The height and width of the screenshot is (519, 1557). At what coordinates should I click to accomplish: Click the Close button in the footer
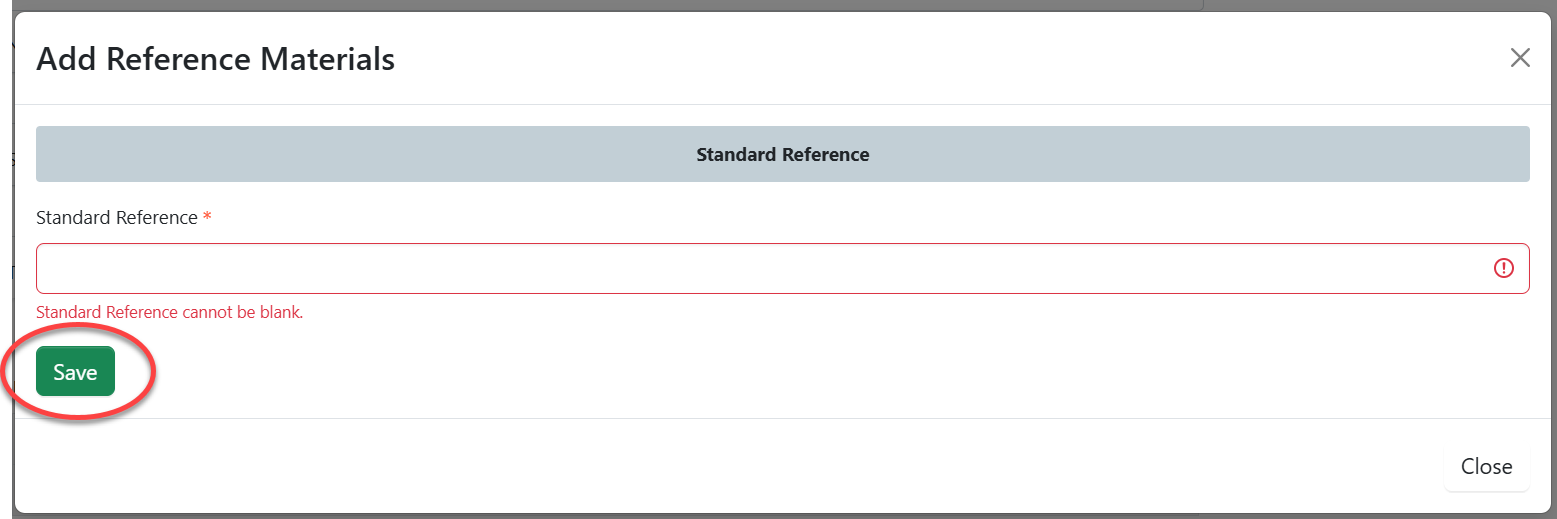point(1486,467)
